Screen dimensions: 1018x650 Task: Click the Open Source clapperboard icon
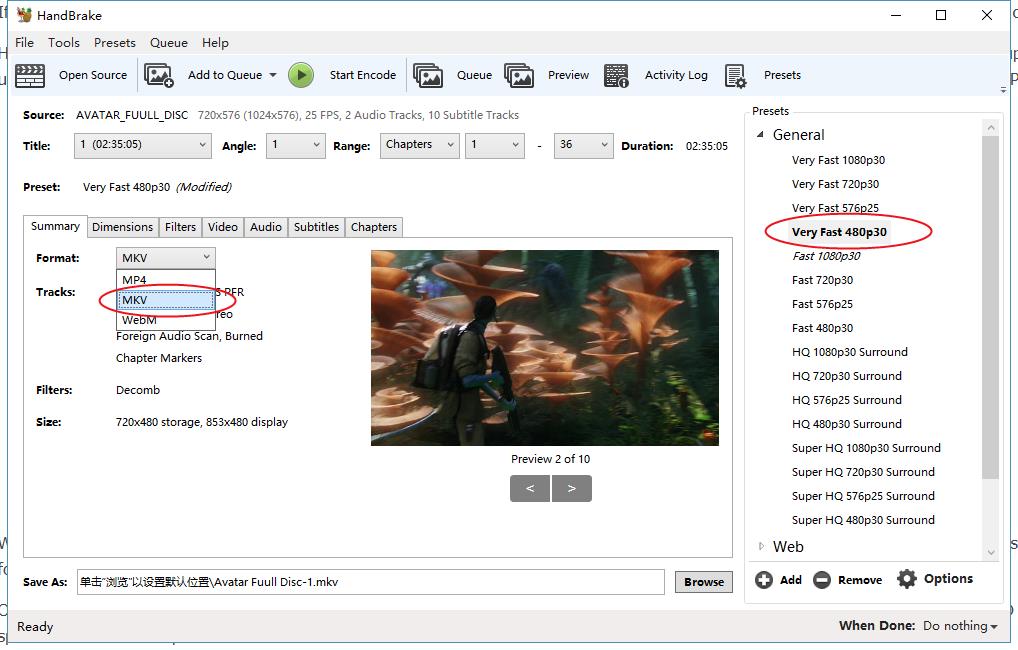coord(30,75)
